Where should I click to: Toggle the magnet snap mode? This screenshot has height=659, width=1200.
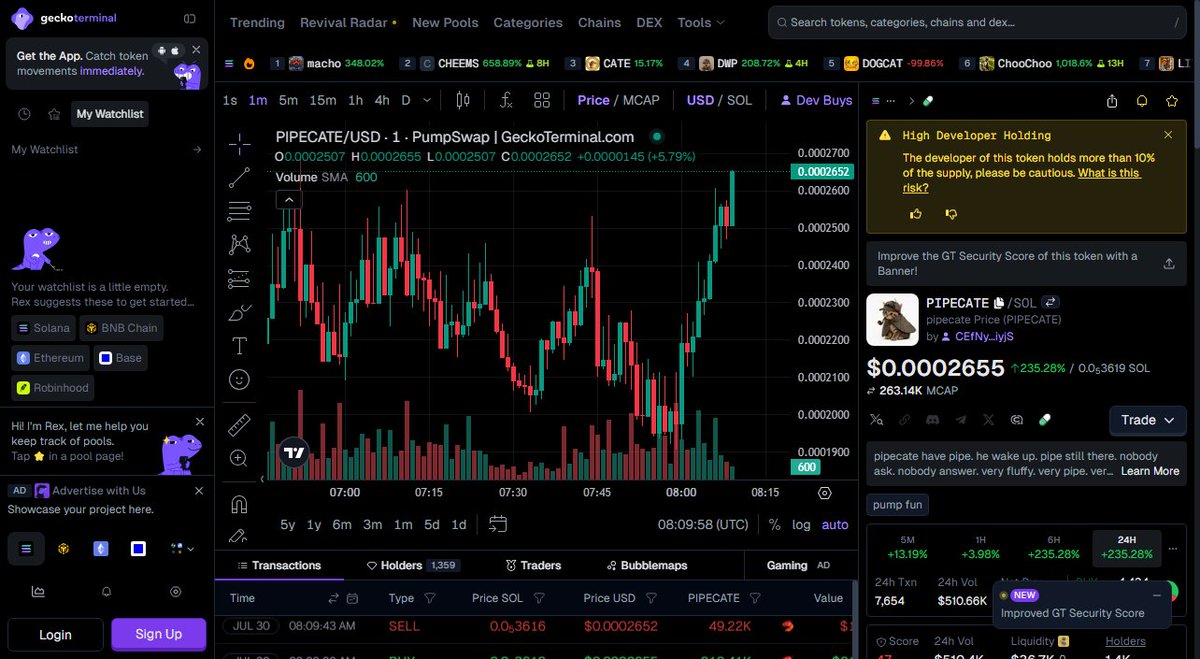tap(239, 503)
